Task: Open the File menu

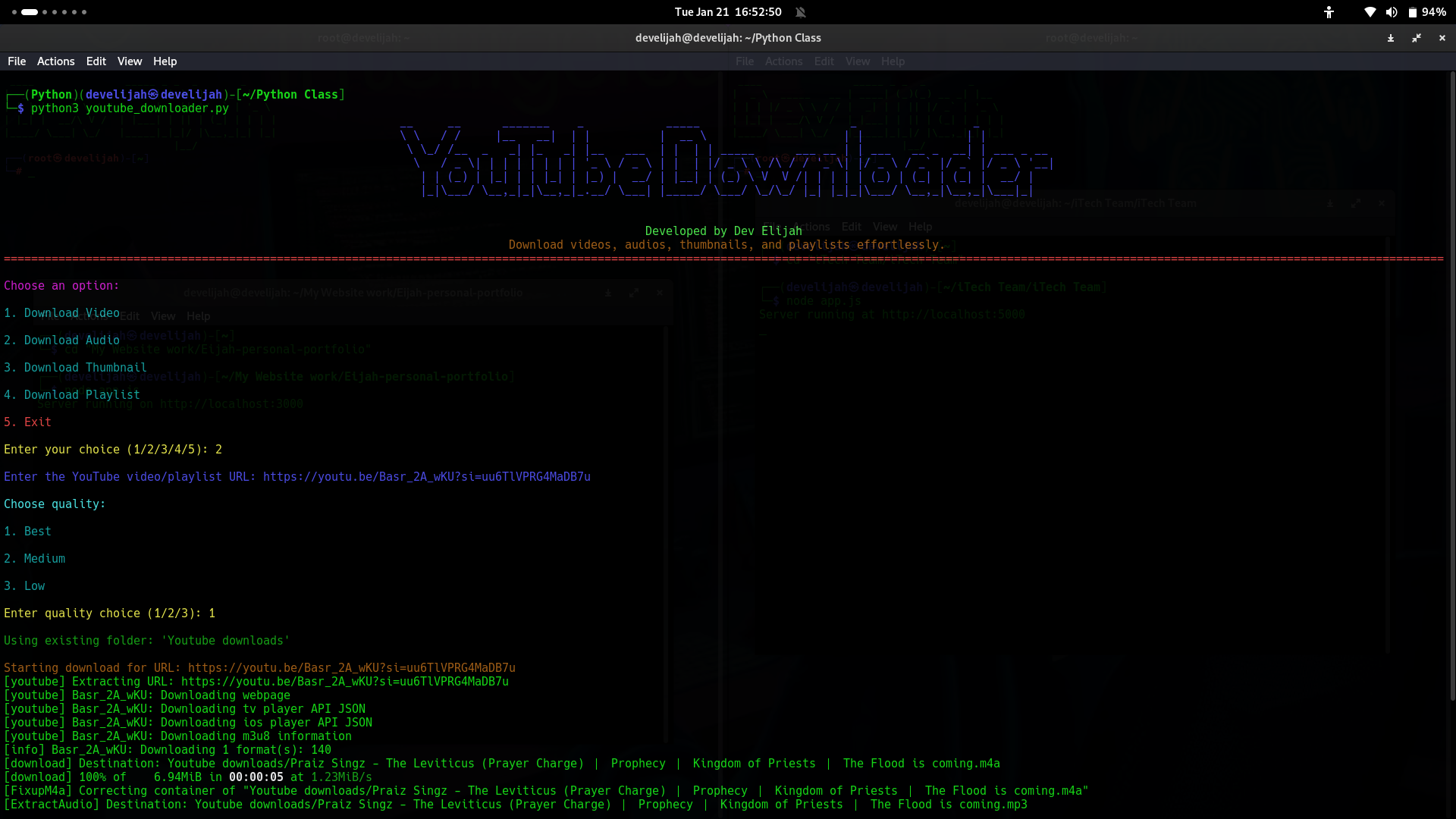Action: [x=17, y=61]
